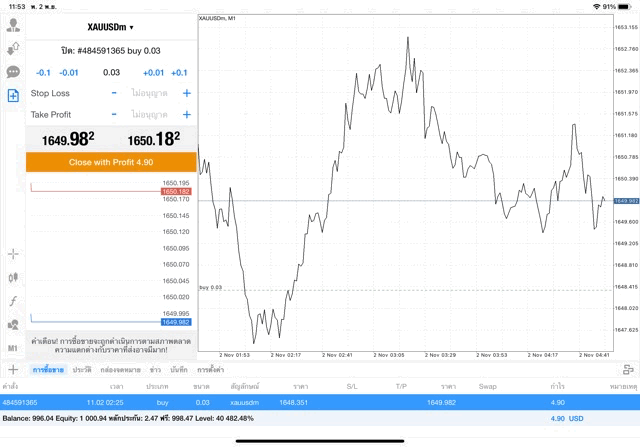This screenshot has height=447, width=640.
Task: Click the Stop Loss value field
Action: 150,93
